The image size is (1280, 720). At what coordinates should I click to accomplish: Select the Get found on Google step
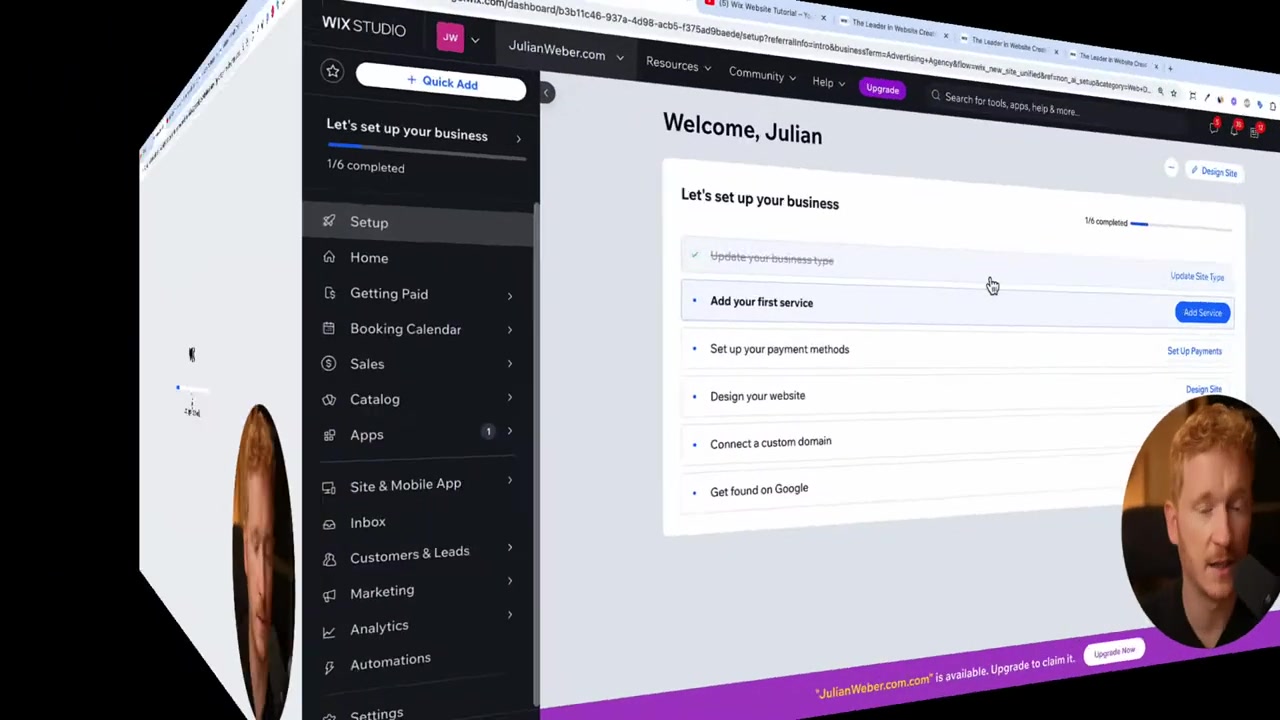coord(759,490)
